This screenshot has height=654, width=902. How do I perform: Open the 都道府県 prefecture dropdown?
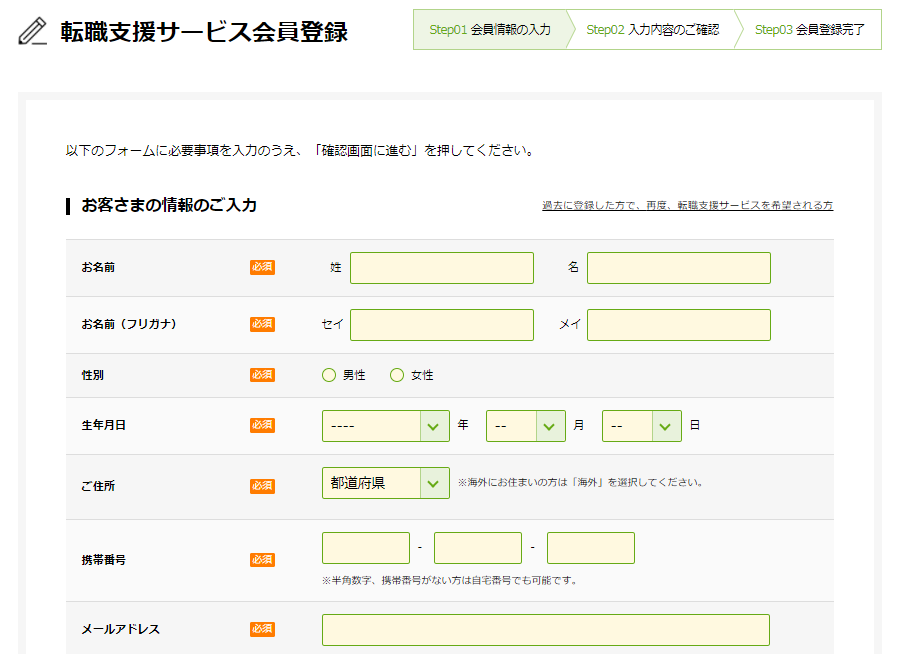tap(385, 483)
